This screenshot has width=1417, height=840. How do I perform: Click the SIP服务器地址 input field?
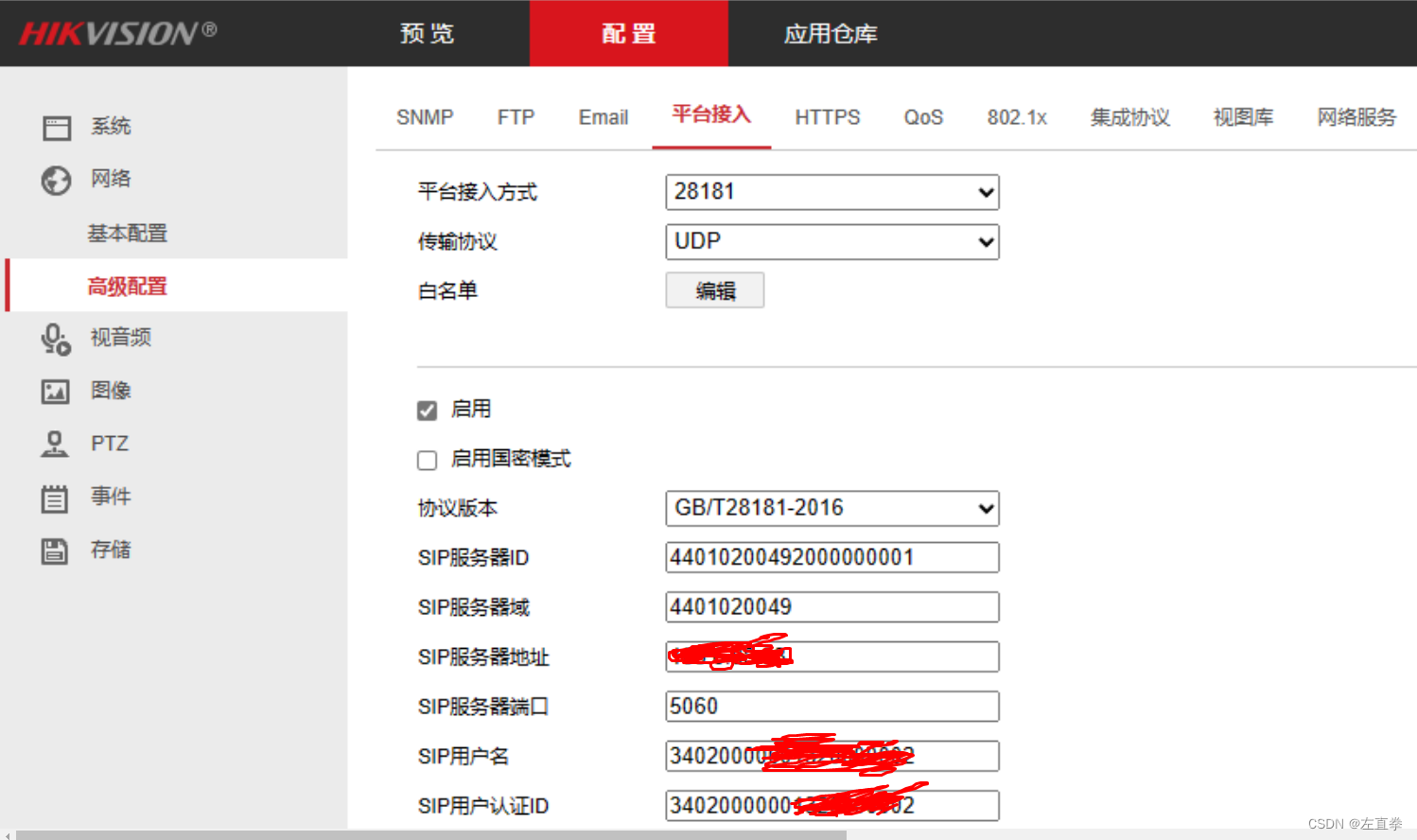(x=832, y=656)
